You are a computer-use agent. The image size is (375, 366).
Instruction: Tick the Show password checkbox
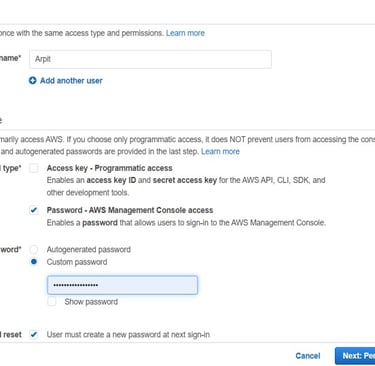(x=52, y=302)
